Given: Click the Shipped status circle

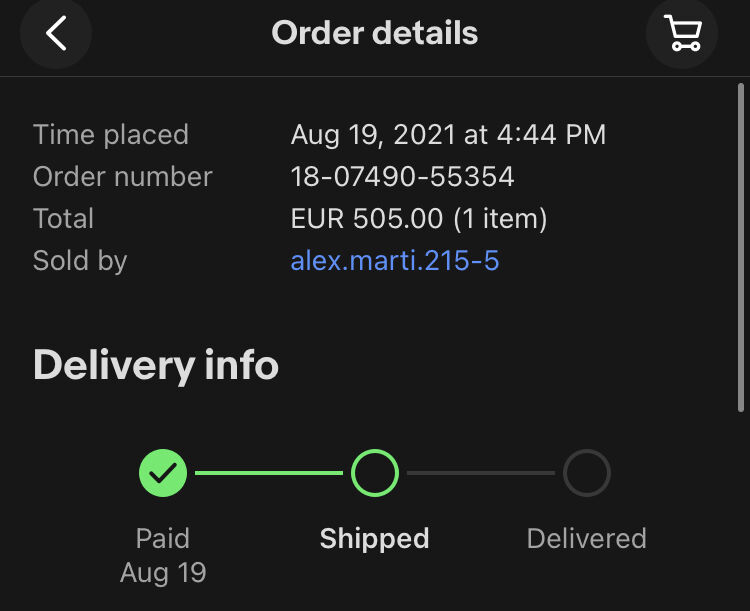Looking at the screenshot, I should [375, 473].
